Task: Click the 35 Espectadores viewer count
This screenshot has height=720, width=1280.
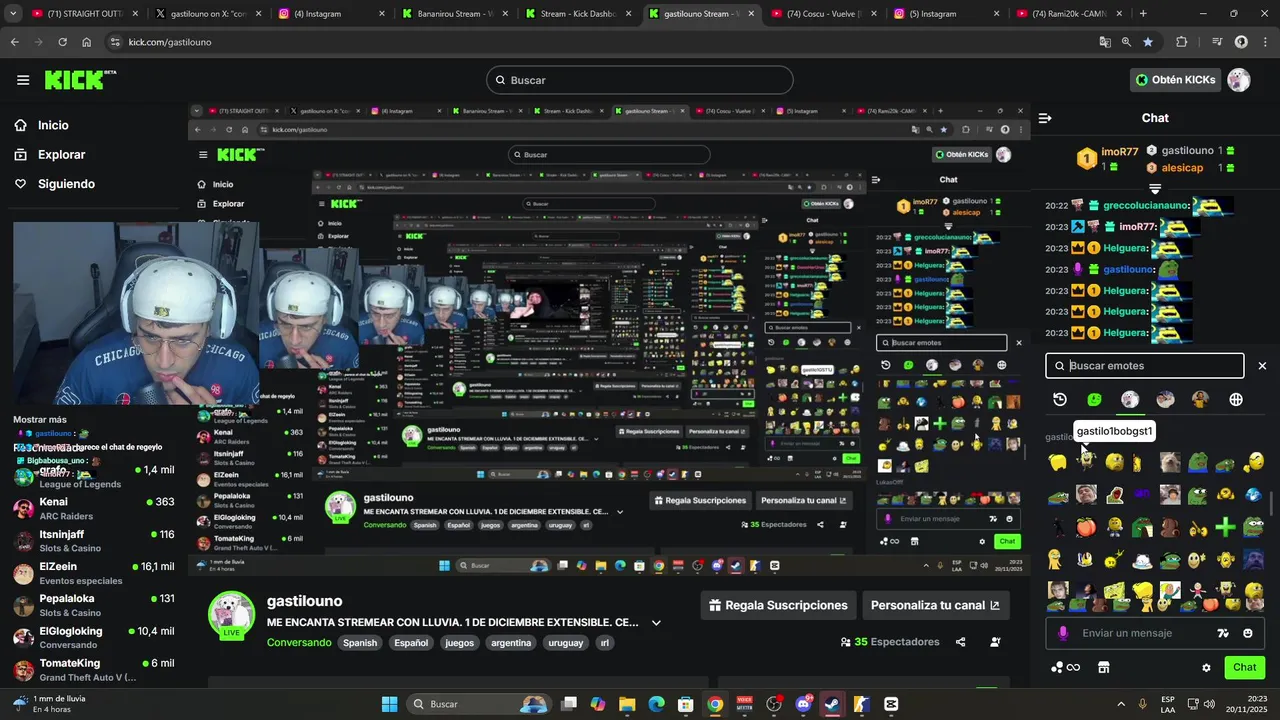Action: click(890, 642)
